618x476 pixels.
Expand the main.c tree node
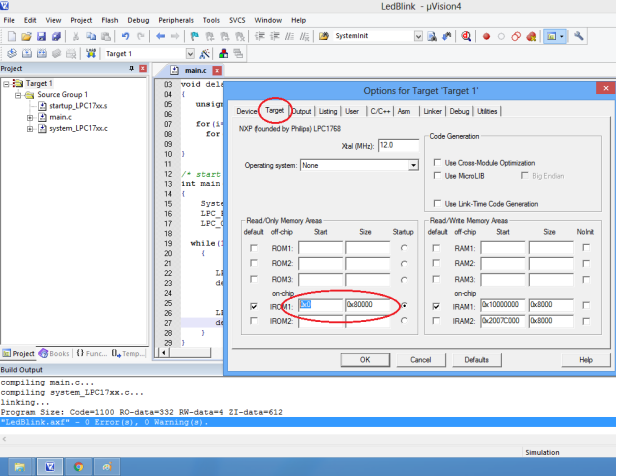click(x=30, y=117)
